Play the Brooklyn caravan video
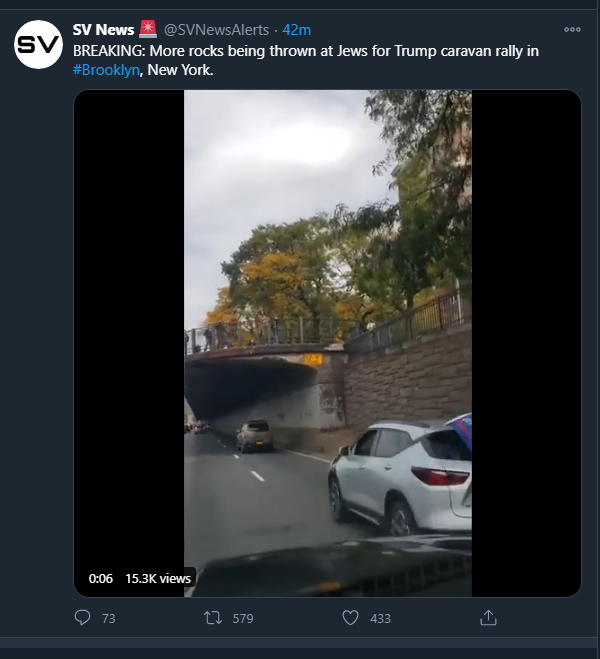Screen dimensions: 600x659 pyautogui.click(x=328, y=343)
